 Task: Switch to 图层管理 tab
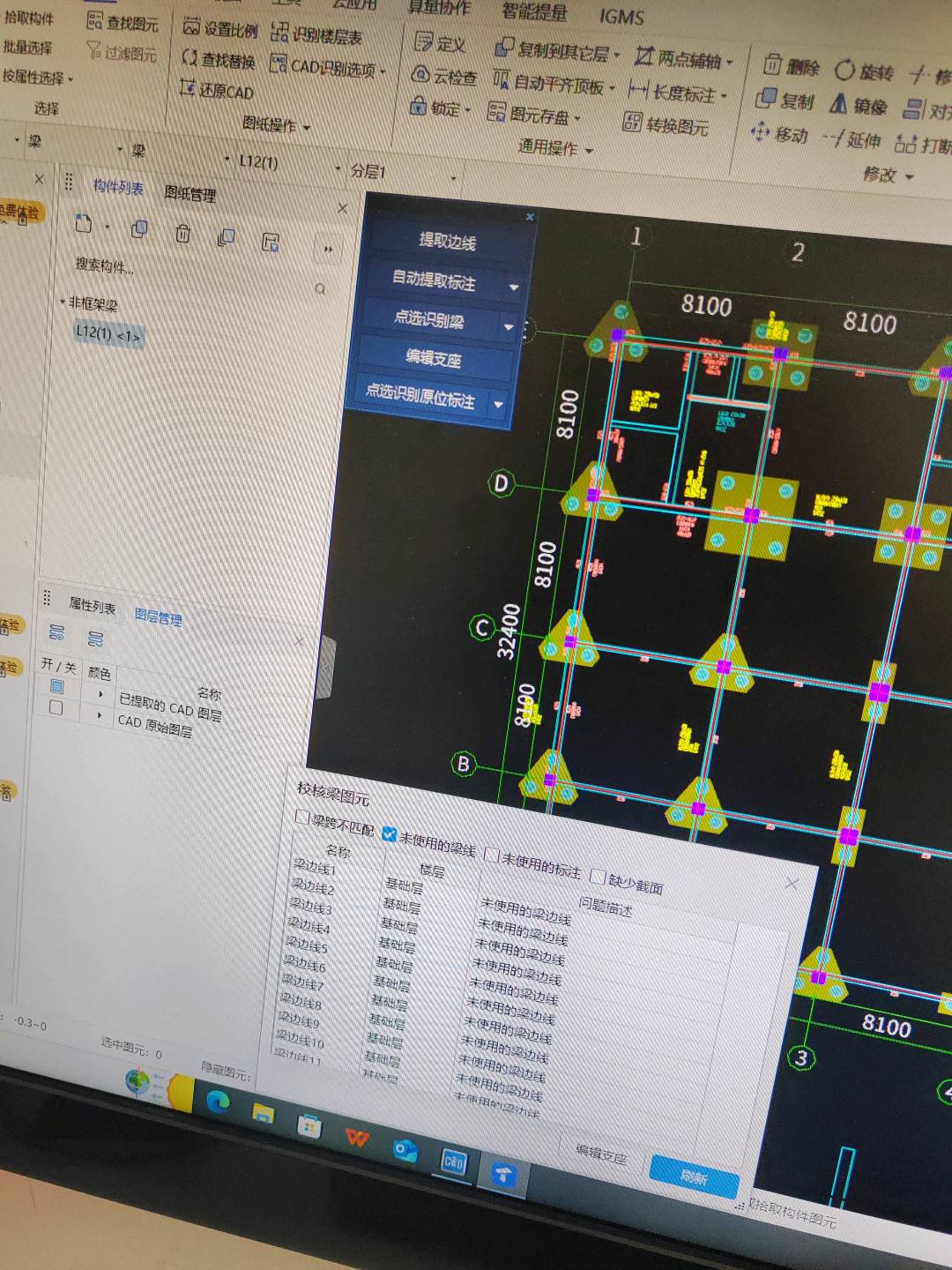pyautogui.click(x=159, y=616)
